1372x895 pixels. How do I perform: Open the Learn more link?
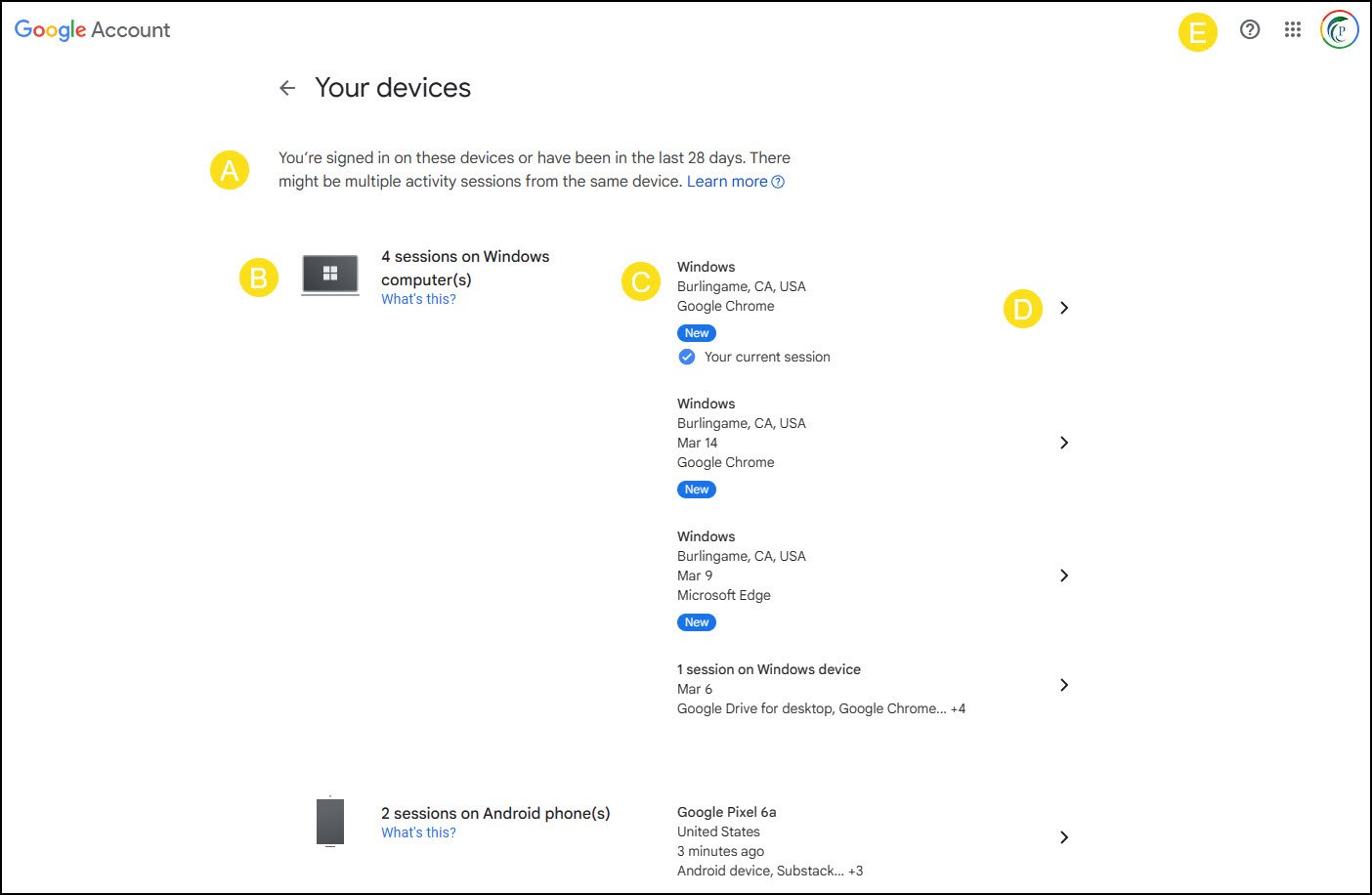(727, 181)
